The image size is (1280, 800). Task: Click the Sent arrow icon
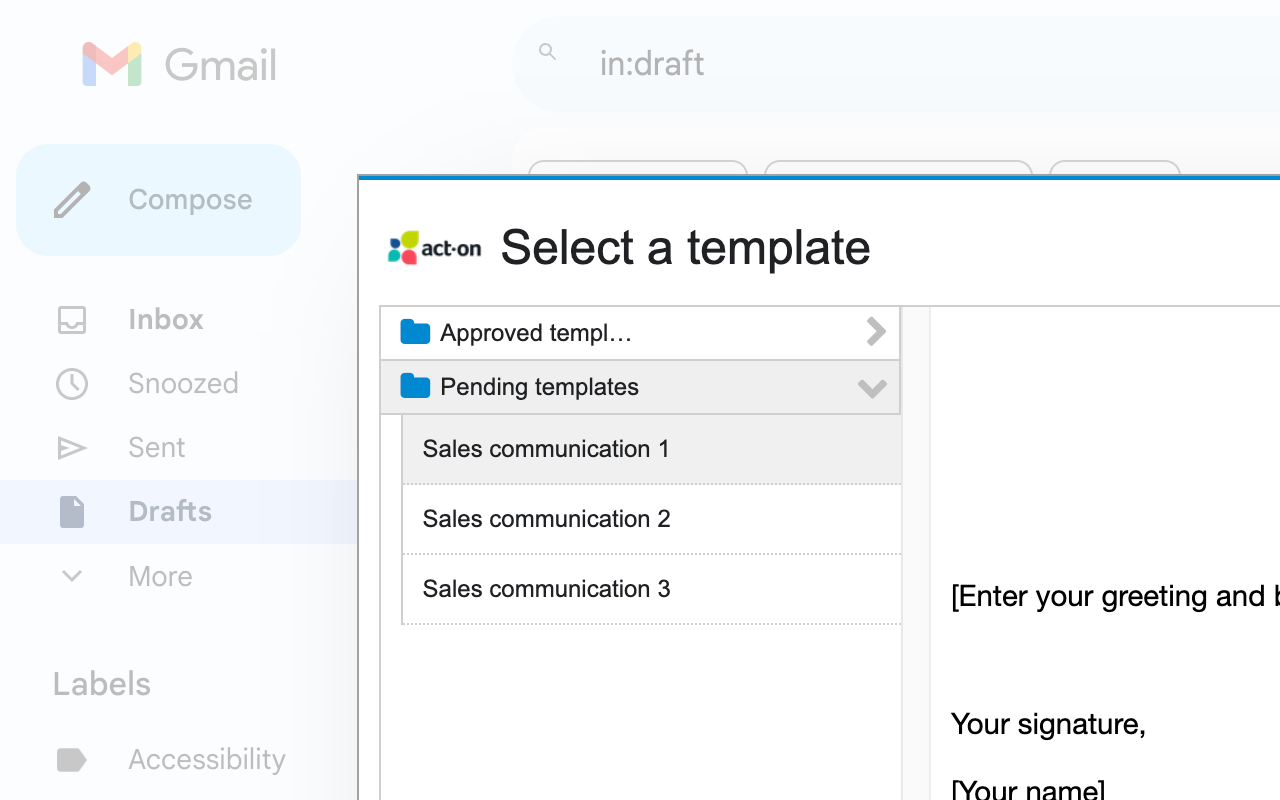pos(72,448)
